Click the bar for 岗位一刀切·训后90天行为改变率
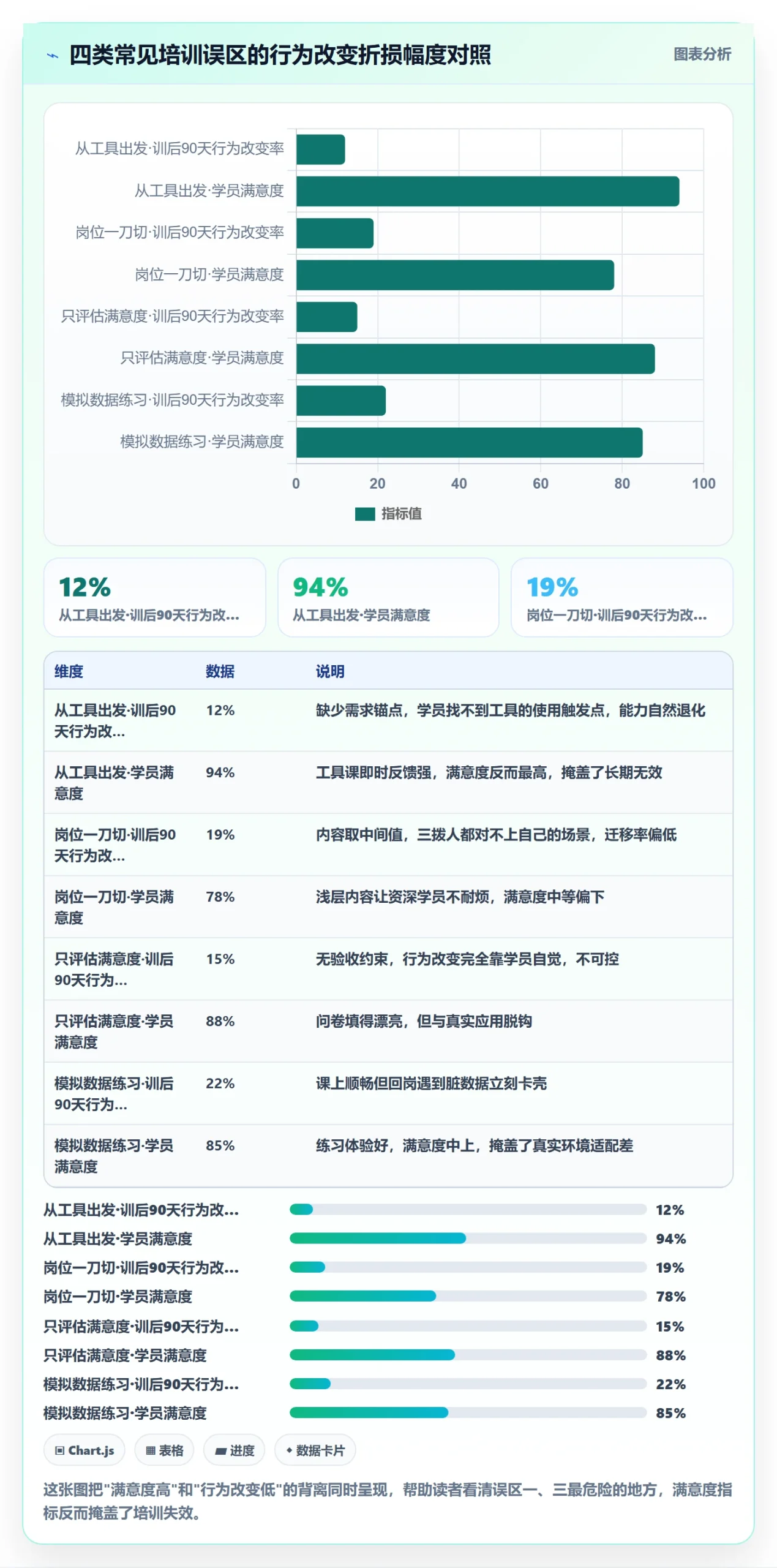The height and width of the screenshot is (1568, 777). [x=334, y=233]
